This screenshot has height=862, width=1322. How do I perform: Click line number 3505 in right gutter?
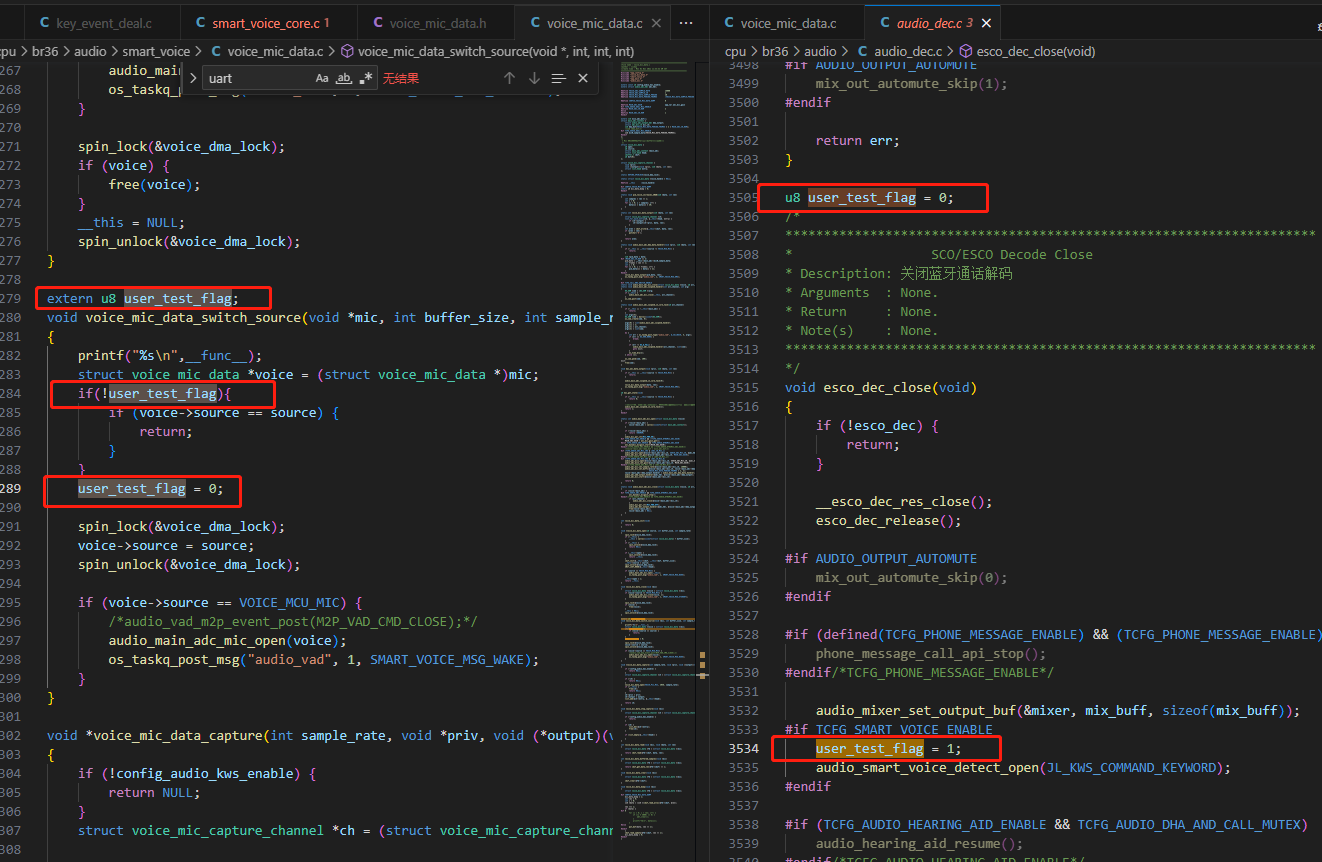(744, 197)
